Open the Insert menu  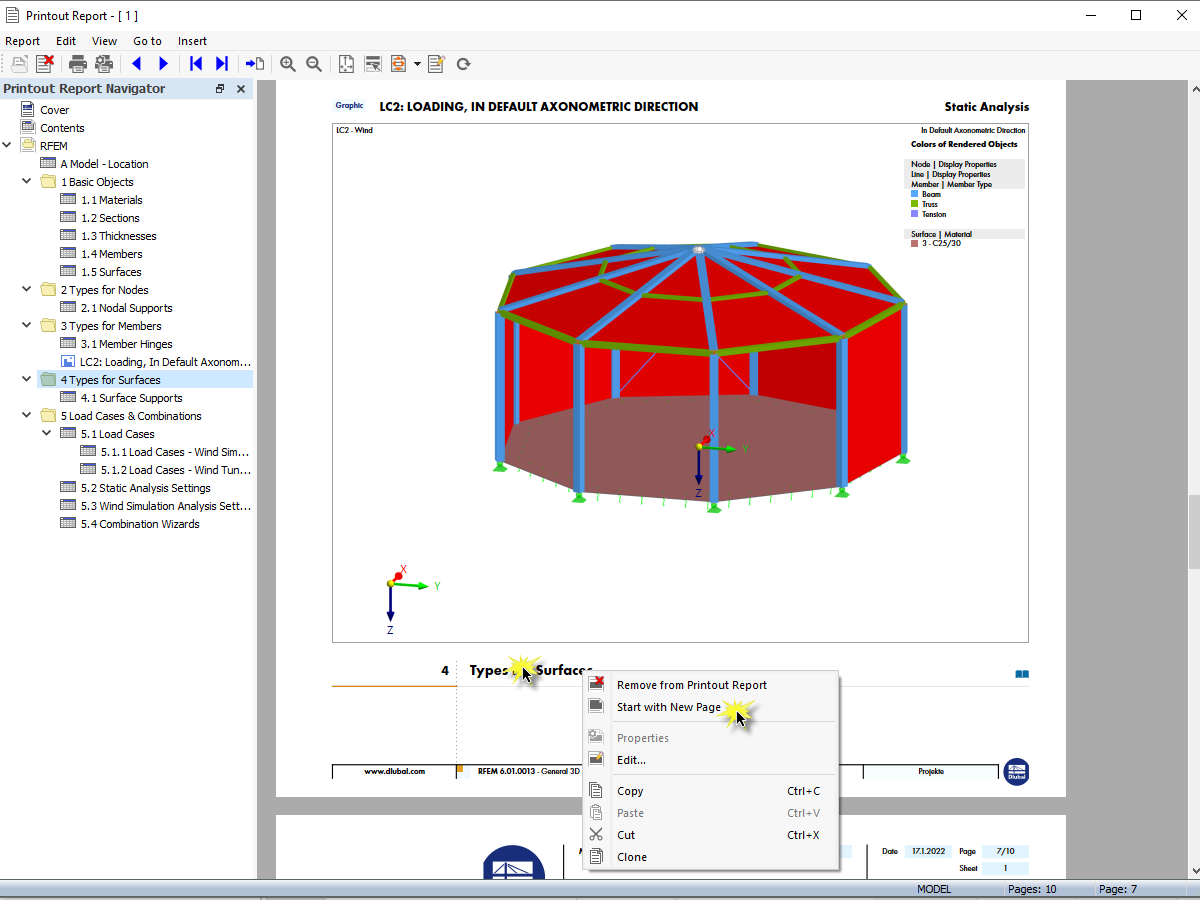(x=192, y=41)
